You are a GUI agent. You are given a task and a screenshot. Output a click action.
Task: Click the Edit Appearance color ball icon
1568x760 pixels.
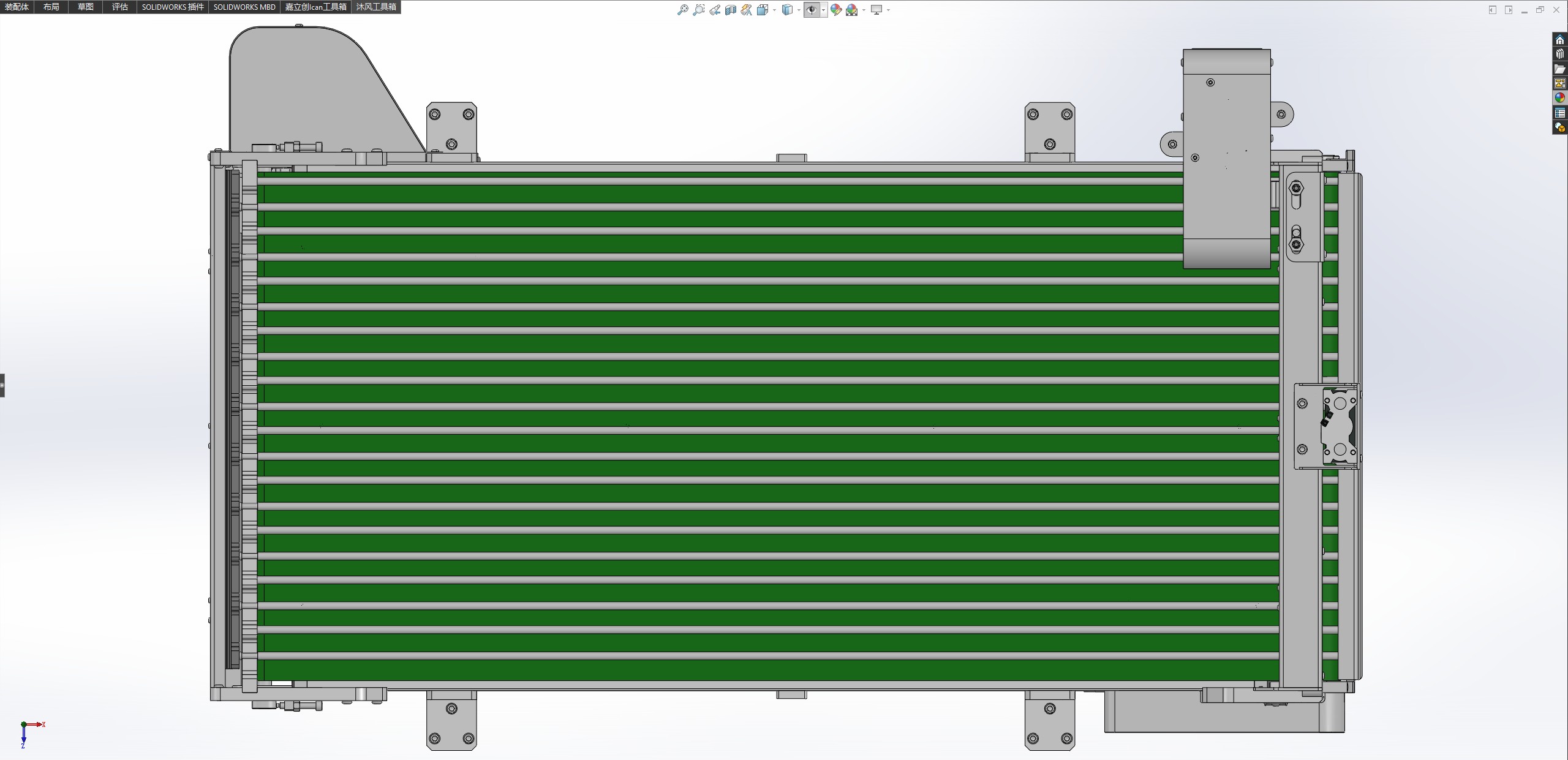tap(835, 10)
